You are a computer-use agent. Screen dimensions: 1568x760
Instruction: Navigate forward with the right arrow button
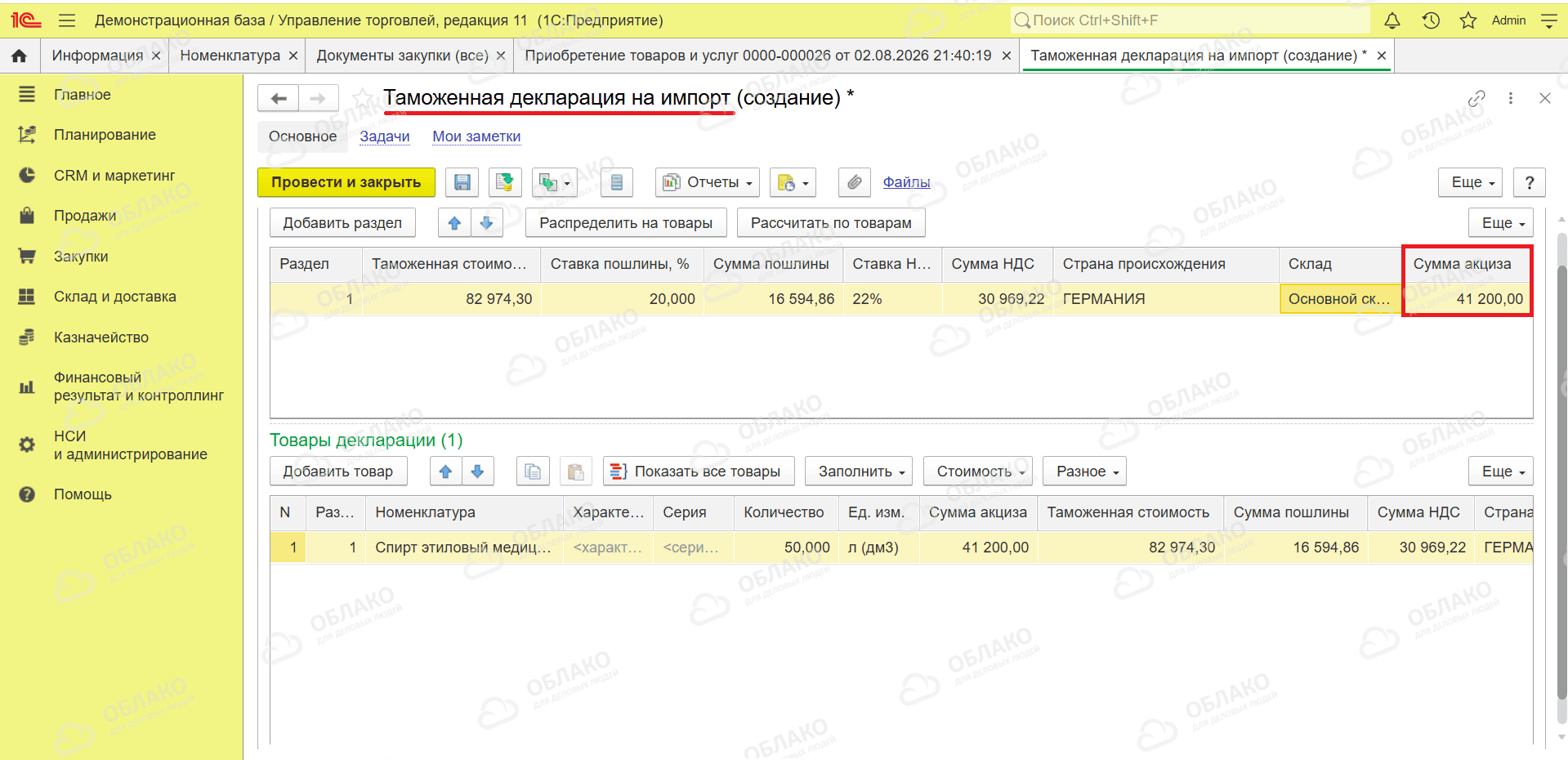(318, 98)
